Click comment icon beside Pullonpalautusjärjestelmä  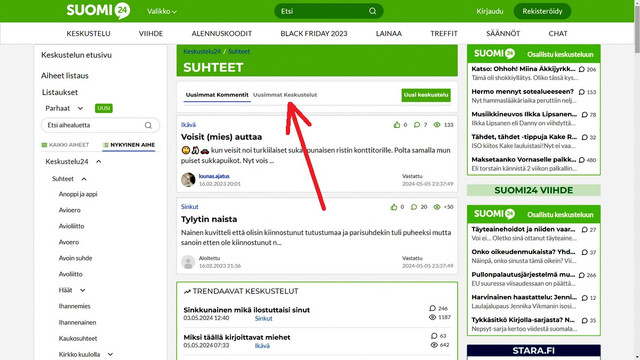click(582, 275)
